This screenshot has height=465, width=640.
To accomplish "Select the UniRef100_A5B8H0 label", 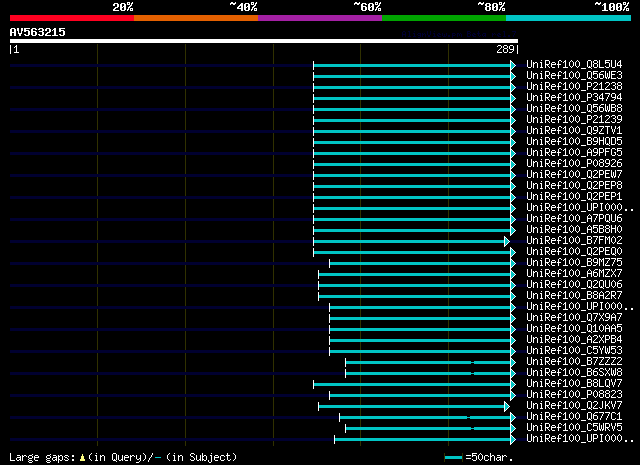I will coord(574,230).
